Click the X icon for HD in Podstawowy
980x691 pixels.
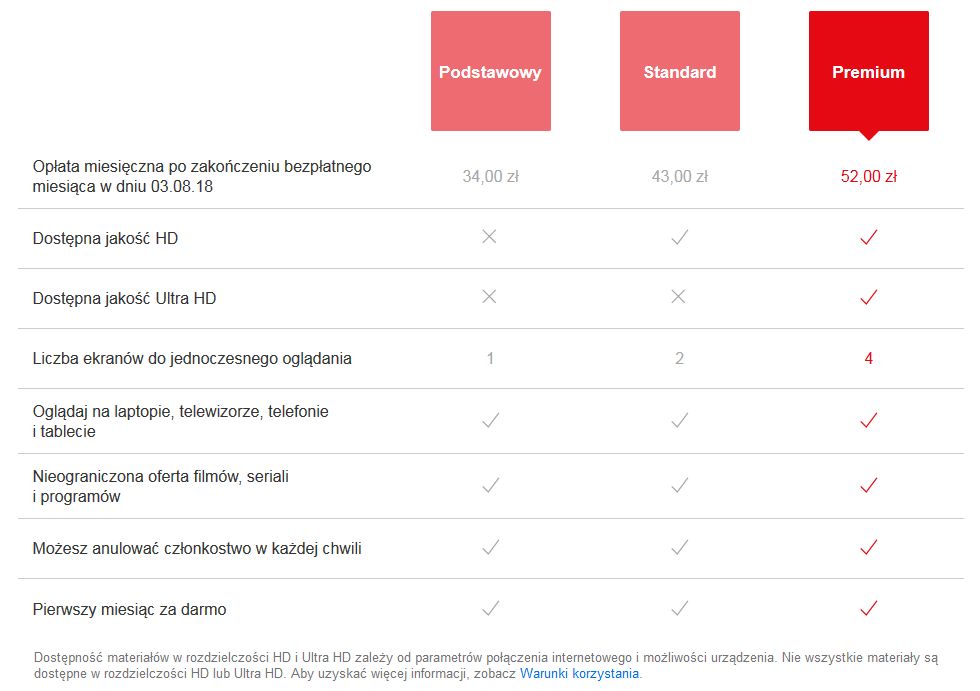click(490, 237)
